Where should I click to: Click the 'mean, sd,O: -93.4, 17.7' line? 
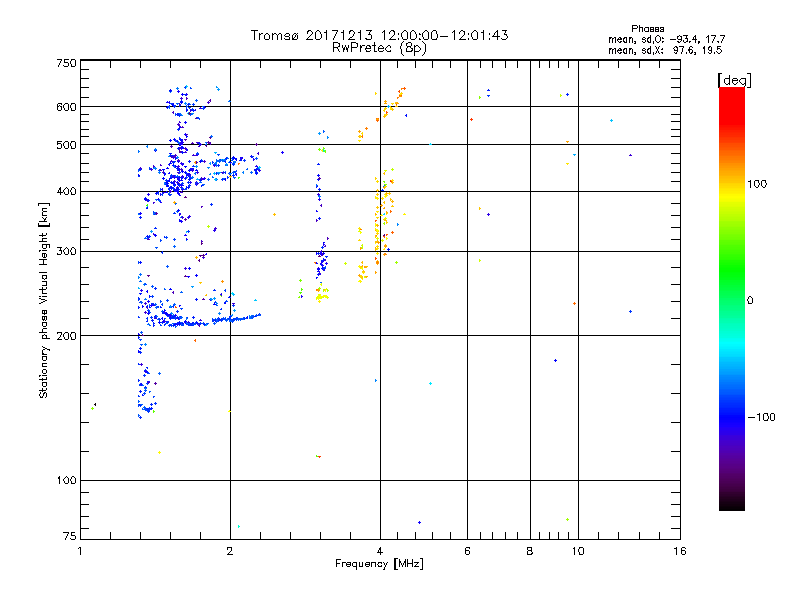(666, 39)
